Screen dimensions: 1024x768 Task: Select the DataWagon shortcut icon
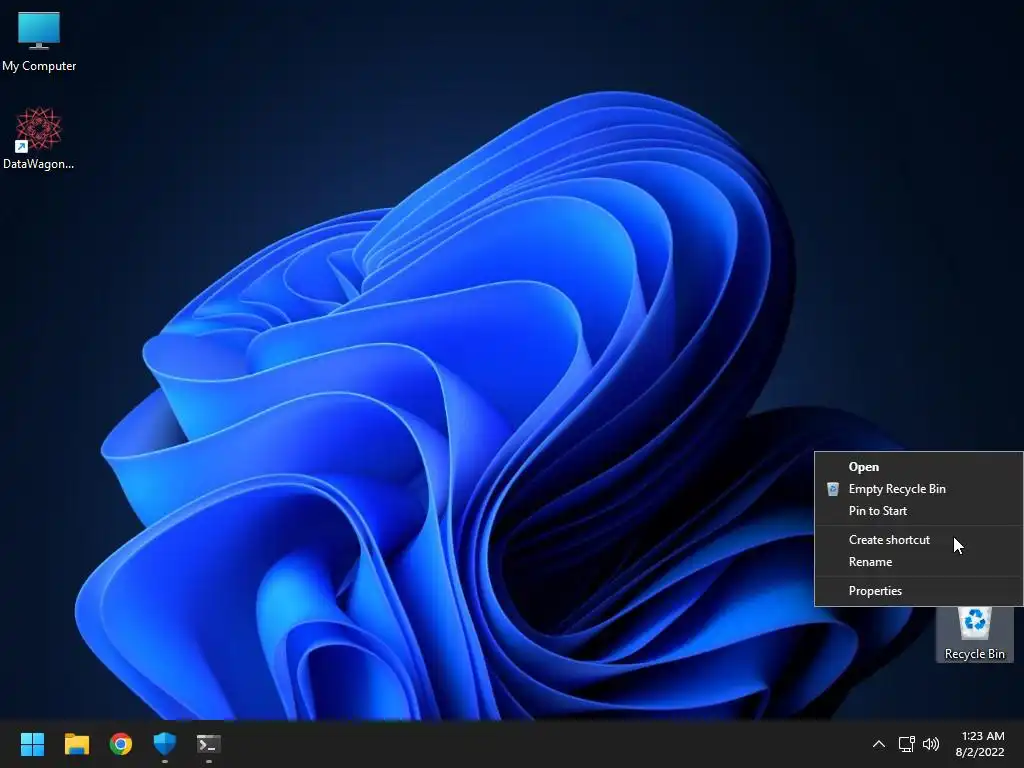coord(39,138)
